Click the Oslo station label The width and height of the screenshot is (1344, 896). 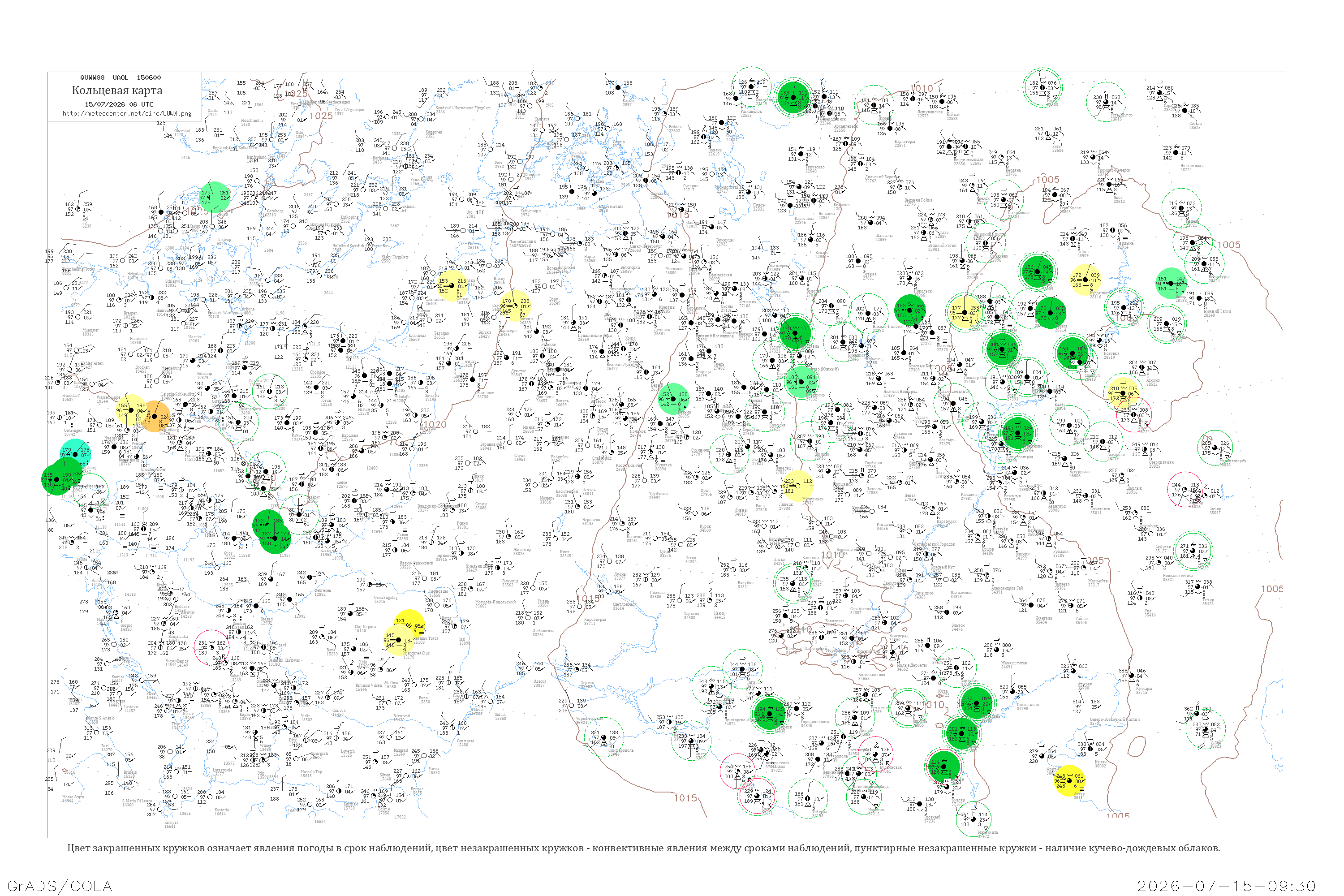pyautogui.click(x=299, y=133)
